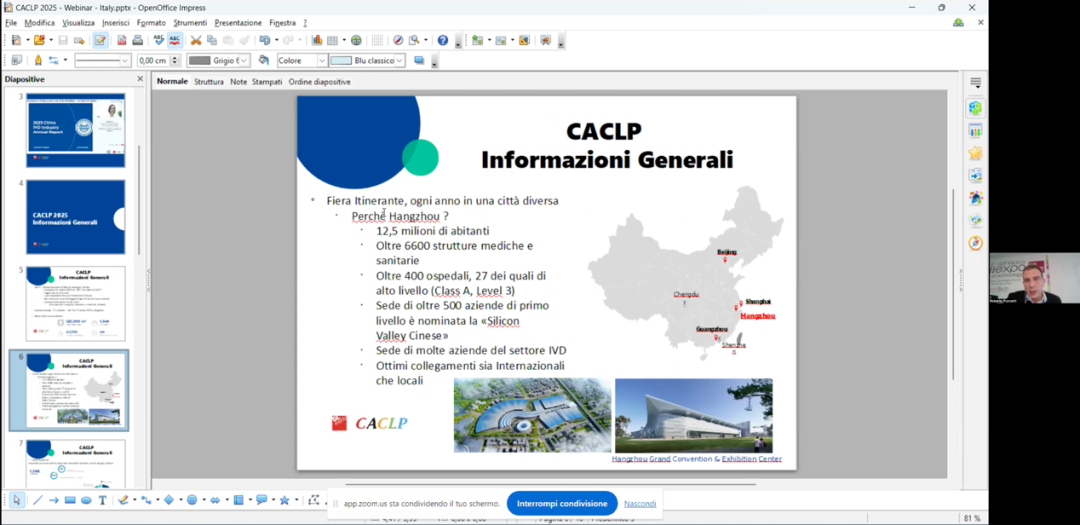Select slide 3 thumbnail in Diapositive
Screen dimensions: 1080x525
pos(76,130)
